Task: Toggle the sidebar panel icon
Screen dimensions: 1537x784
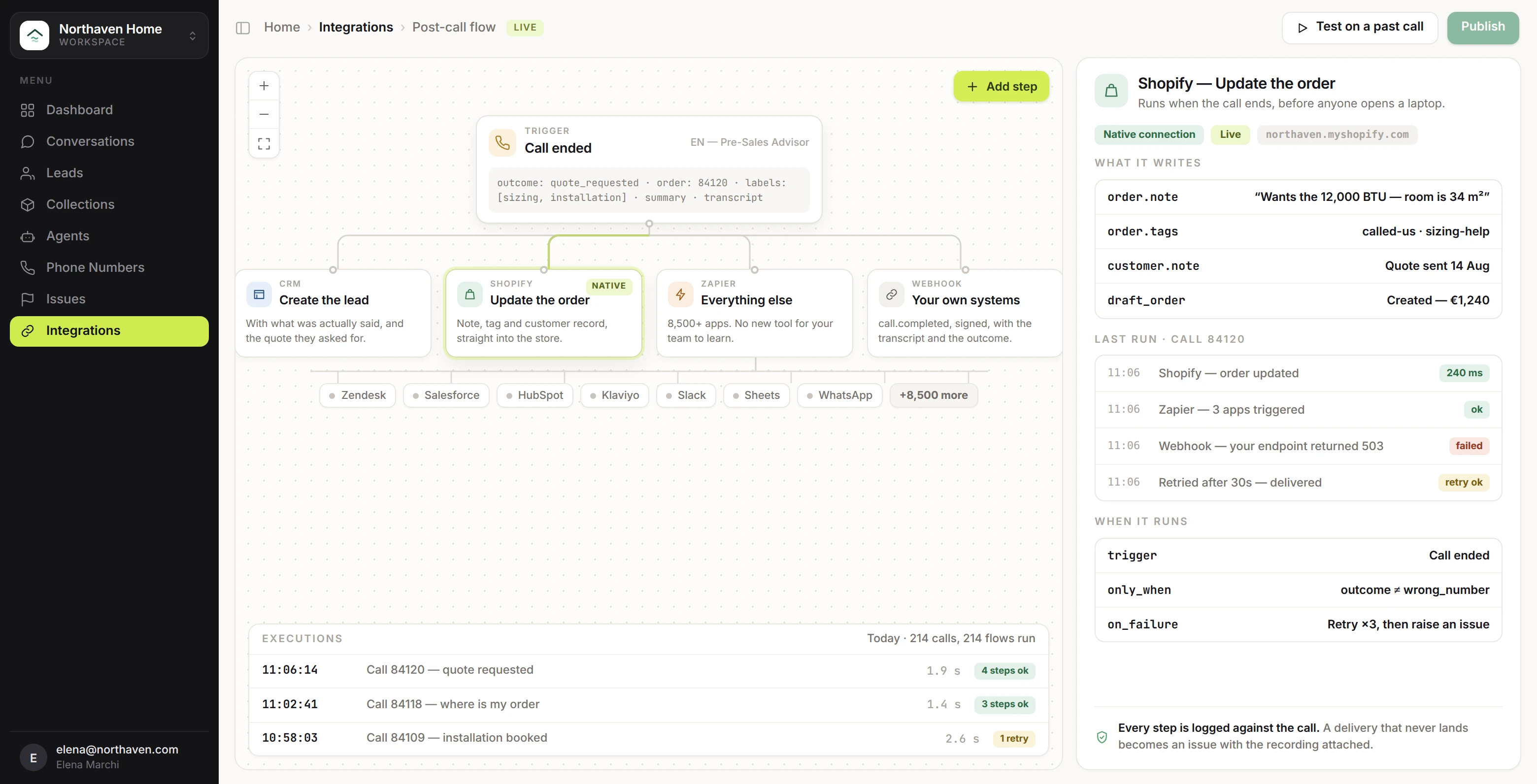Action: pyautogui.click(x=243, y=28)
